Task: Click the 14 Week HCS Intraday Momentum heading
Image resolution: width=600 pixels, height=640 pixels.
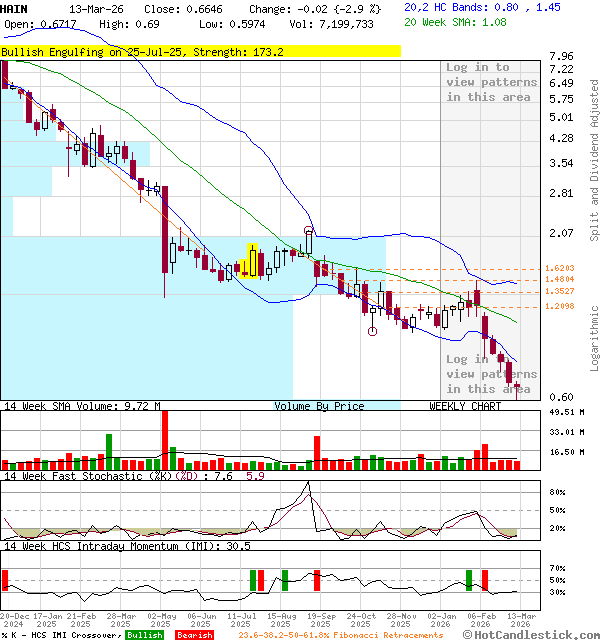Action: point(125,546)
